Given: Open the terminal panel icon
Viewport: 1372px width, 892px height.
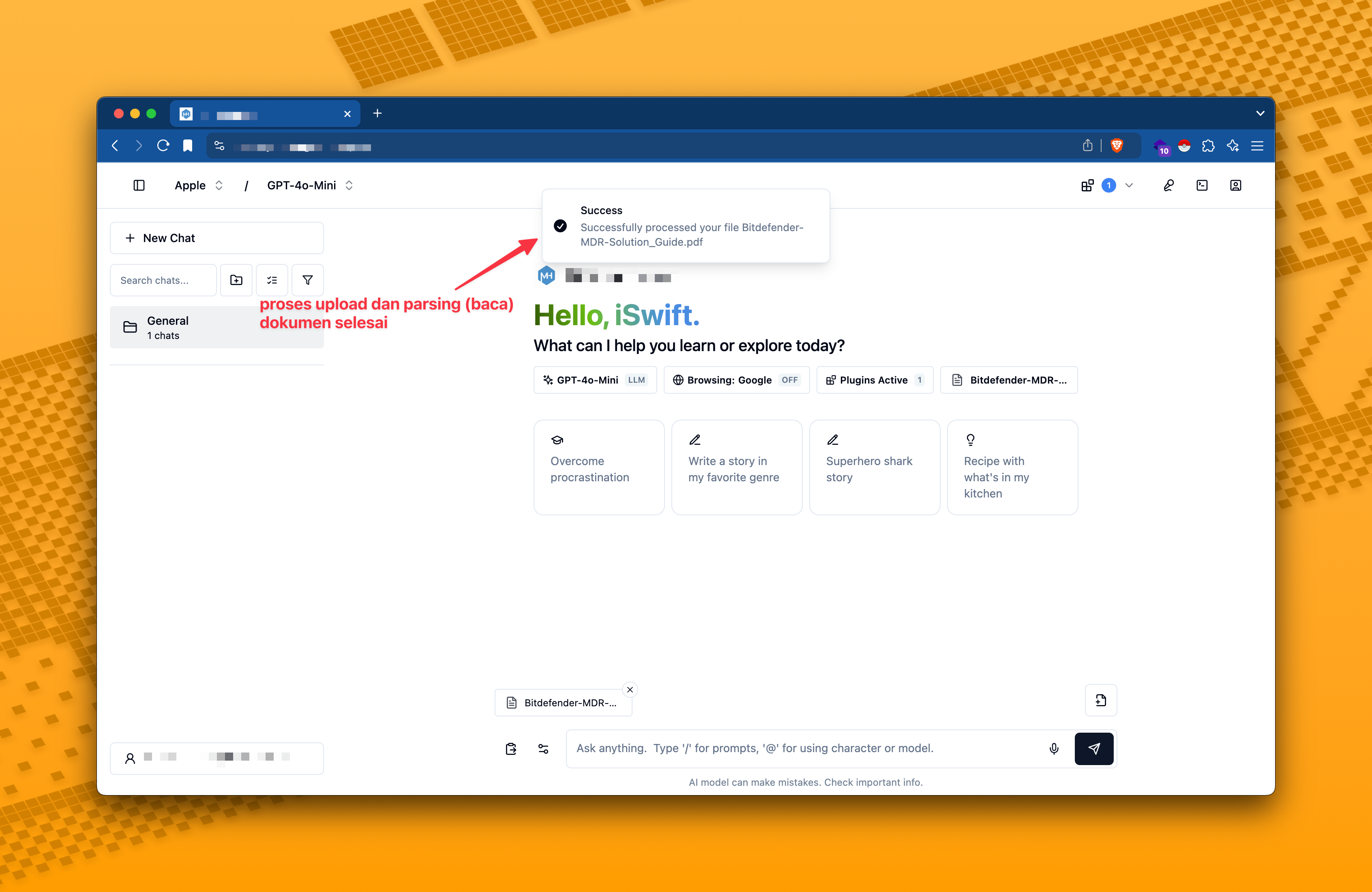Looking at the screenshot, I should (1202, 185).
